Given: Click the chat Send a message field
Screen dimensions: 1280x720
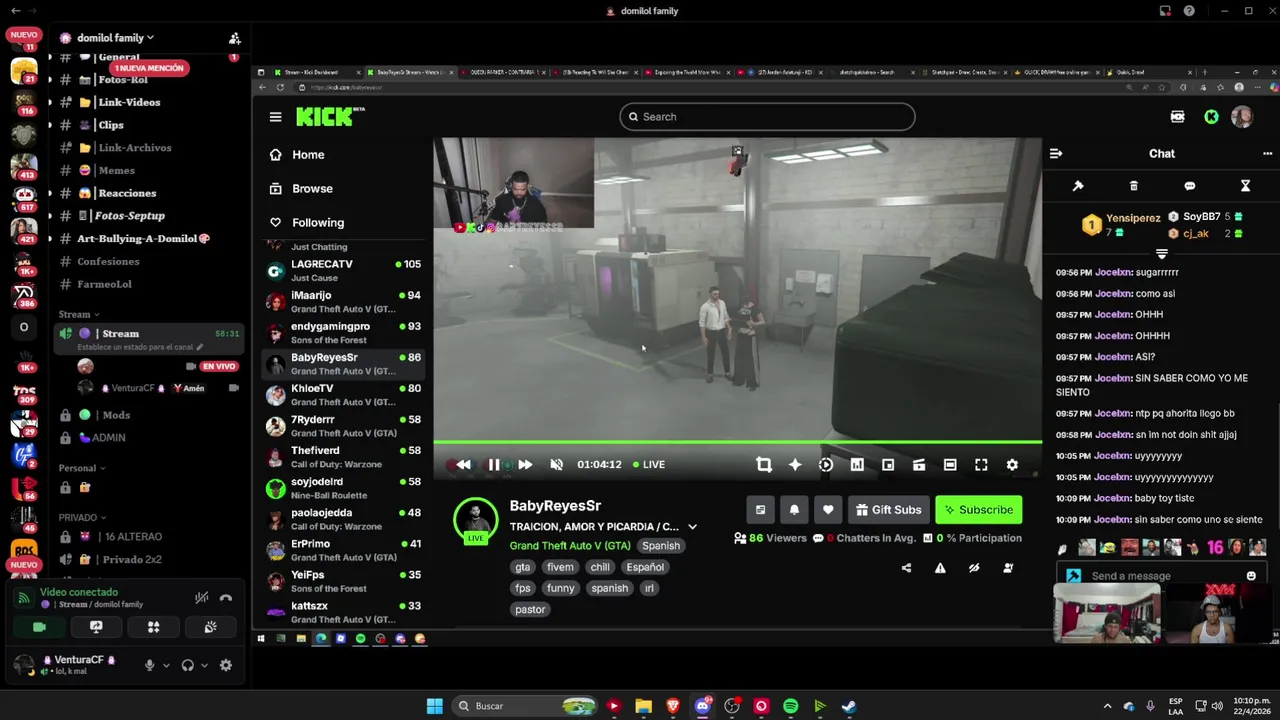Looking at the screenshot, I should 1160,576.
